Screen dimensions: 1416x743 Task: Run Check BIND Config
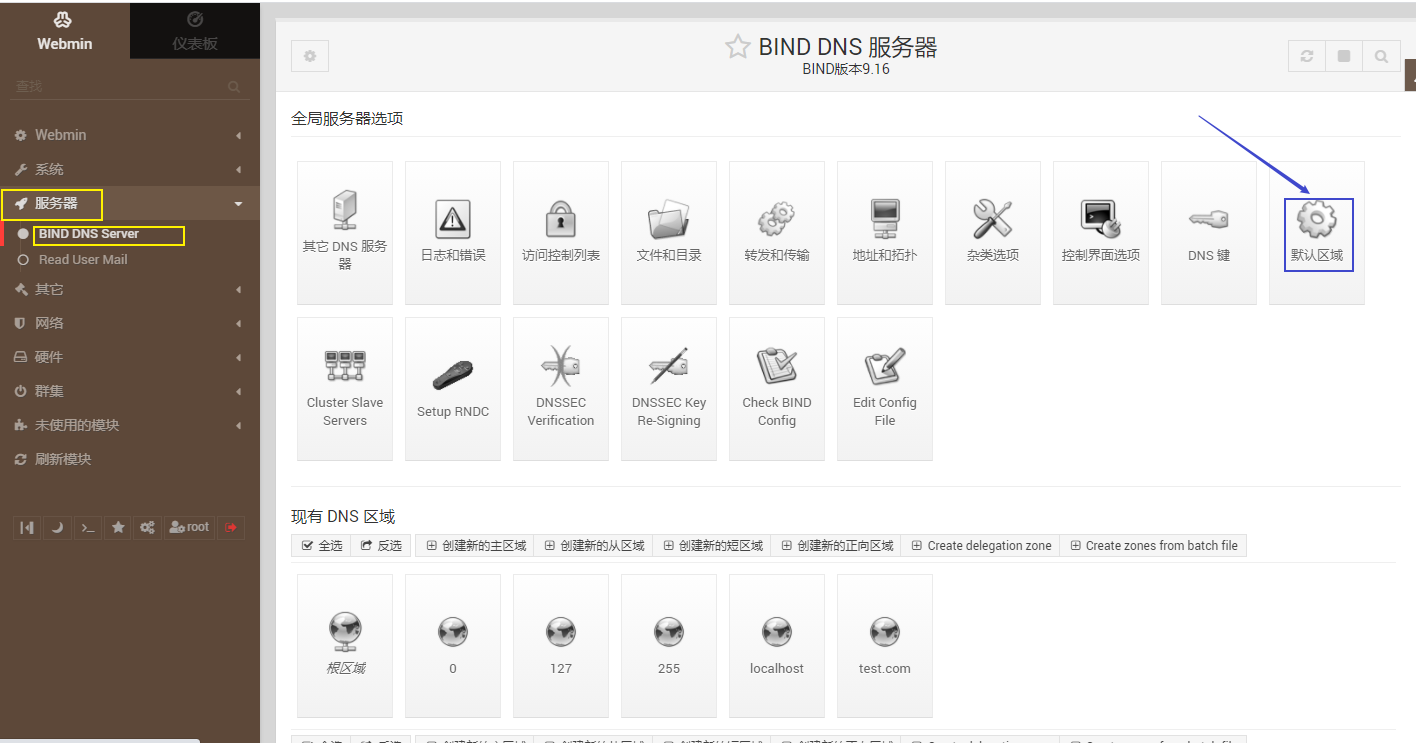click(777, 389)
